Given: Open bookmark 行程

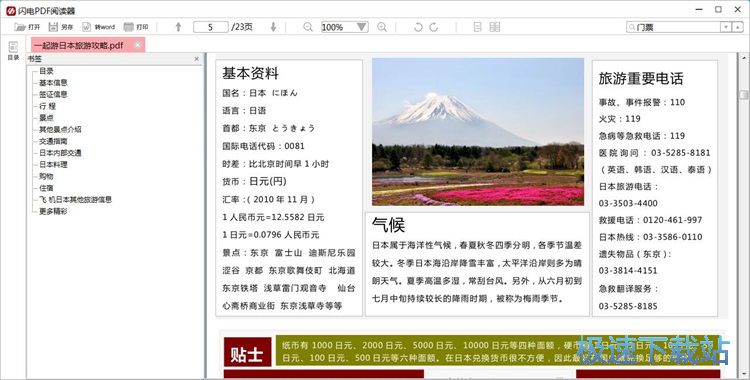Looking at the screenshot, I should tap(47, 106).
